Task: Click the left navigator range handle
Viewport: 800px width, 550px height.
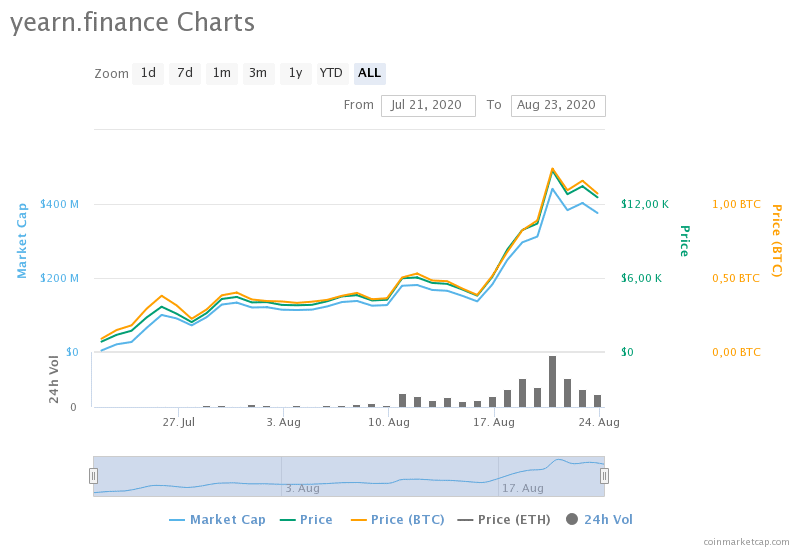Action: coord(94,476)
